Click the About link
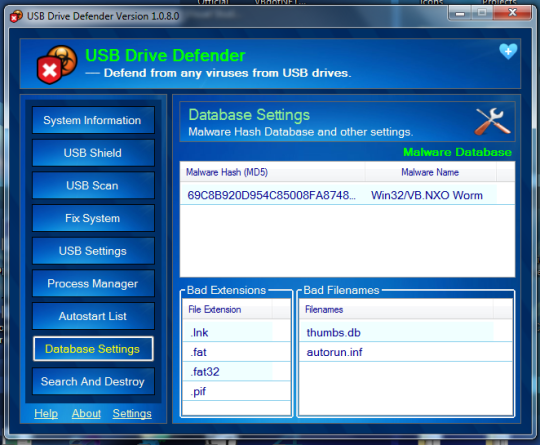Viewport: 540px width, 445px height. pos(86,413)
